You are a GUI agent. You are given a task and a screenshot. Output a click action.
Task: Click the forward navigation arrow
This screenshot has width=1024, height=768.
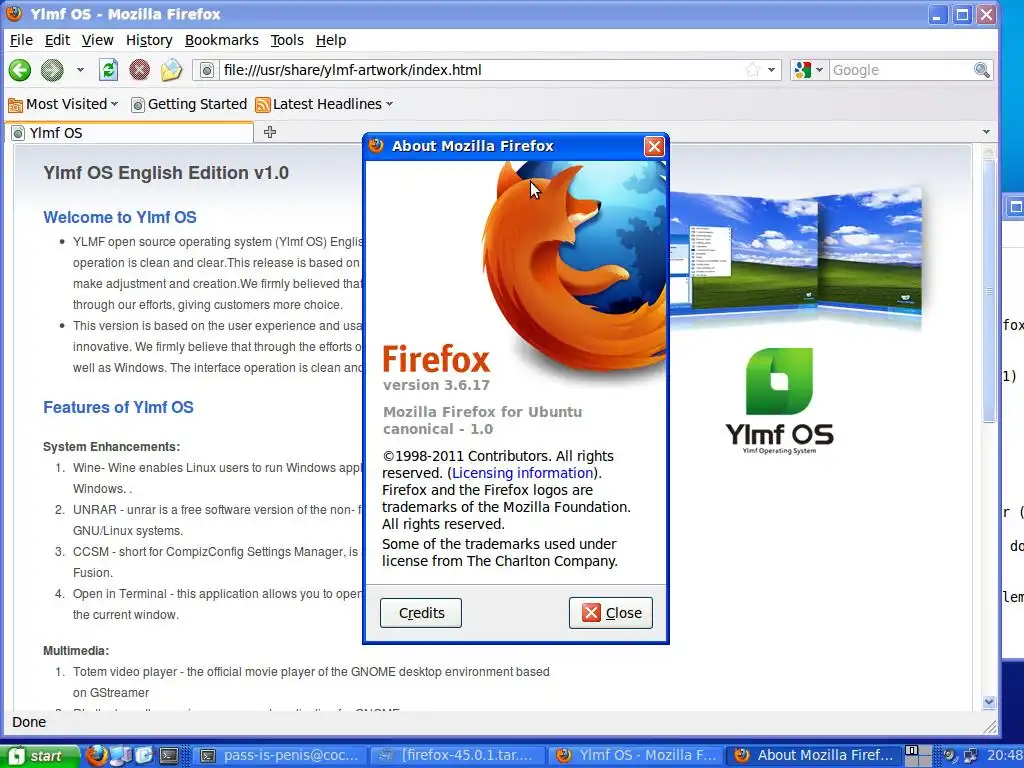pyautogui.click(x=52, y=70)
